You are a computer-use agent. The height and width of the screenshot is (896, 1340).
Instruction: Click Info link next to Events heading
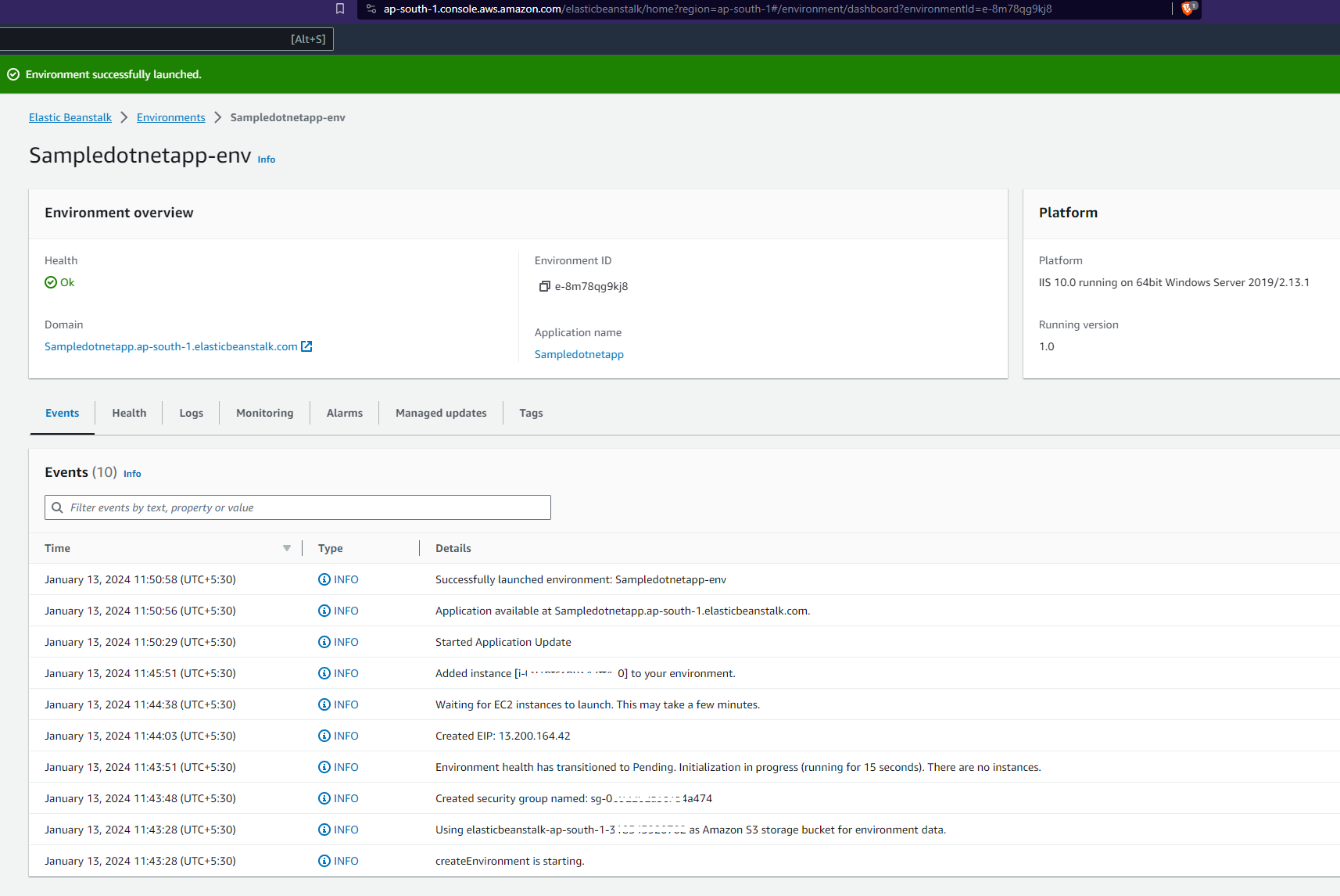click(132, 474)
